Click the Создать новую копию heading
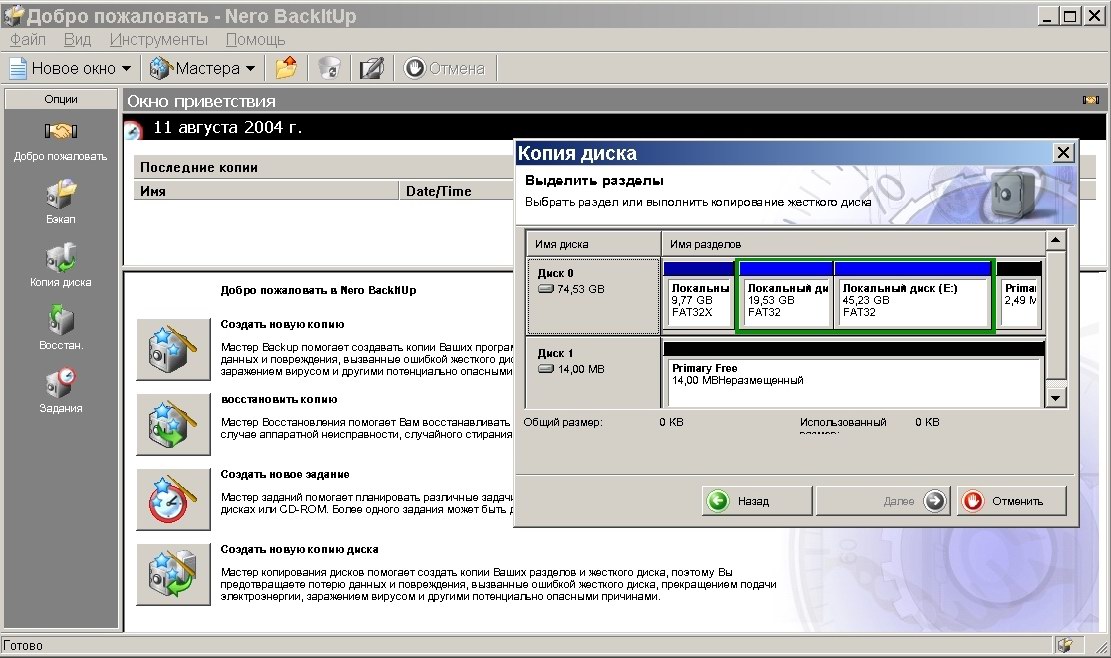Image resolution: width=1111 pixels, height=658 pixels. pyautogui.click(x=282, y=324)
